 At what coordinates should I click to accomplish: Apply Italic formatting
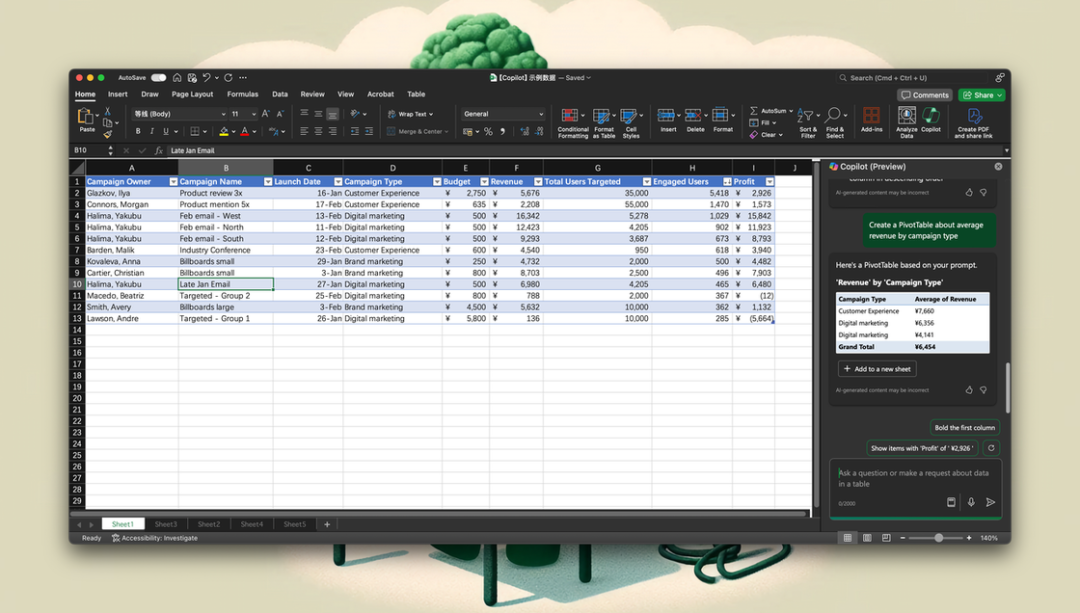[x=152, y=132]
